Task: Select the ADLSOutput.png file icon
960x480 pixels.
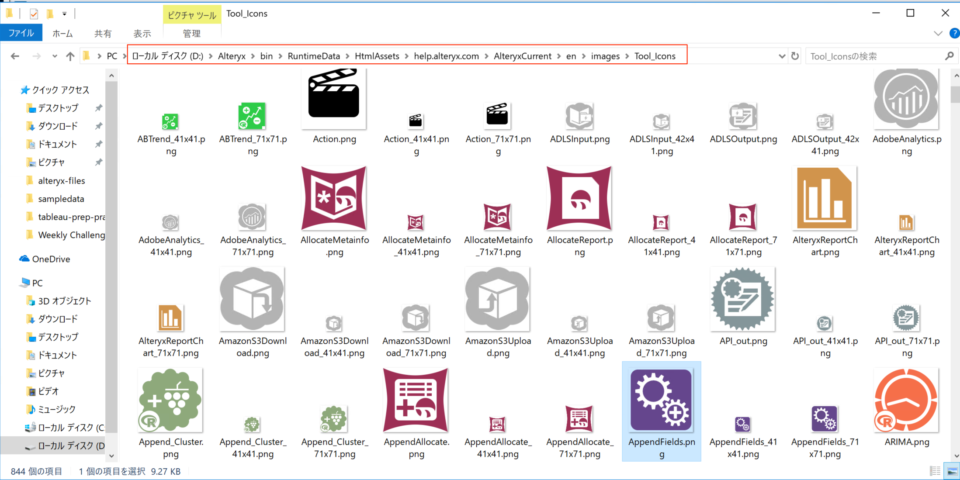Action: 743,116
